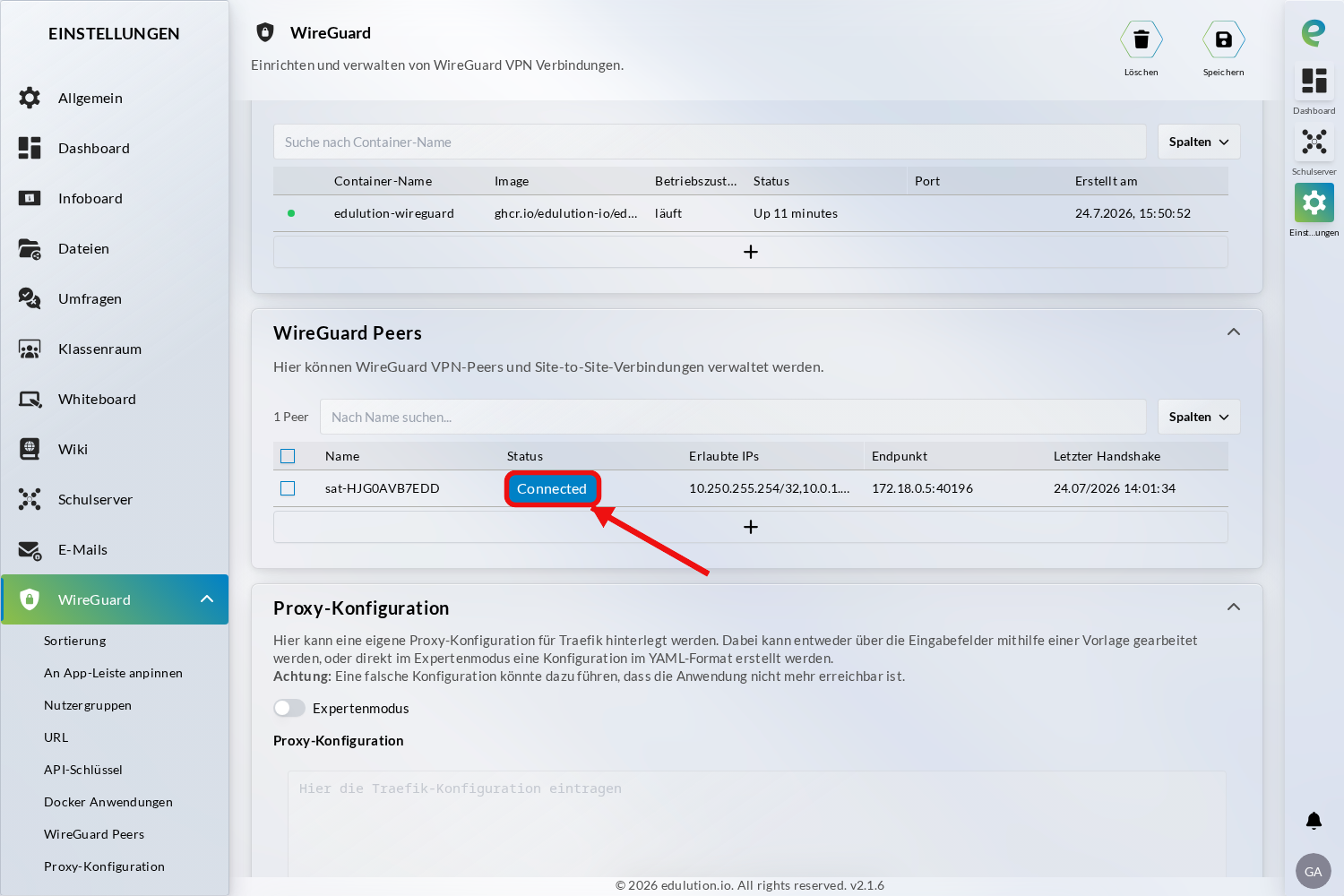Collapse the WireGuard Peers section

click(1234, 332)
